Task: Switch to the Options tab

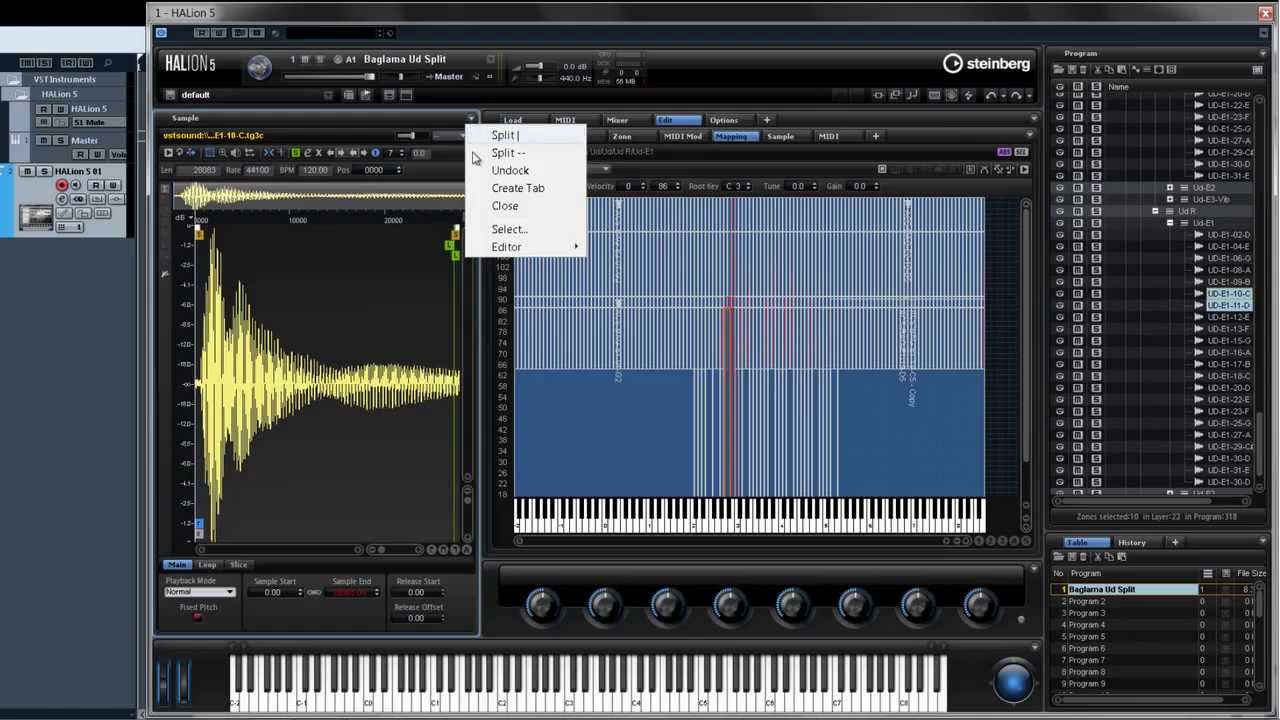Action: click(724, 120)
